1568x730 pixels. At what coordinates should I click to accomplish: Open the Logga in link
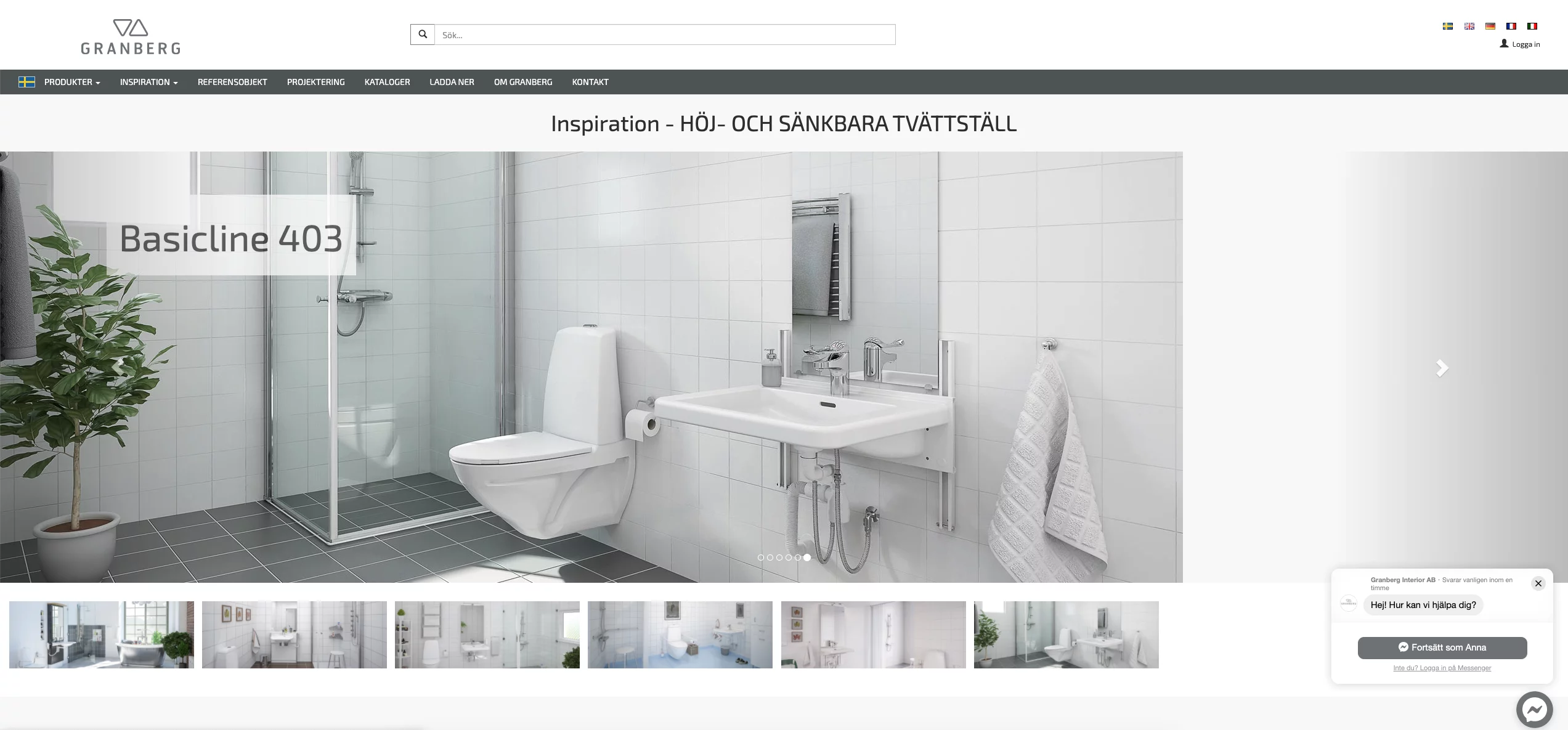tap(1526, 44)
